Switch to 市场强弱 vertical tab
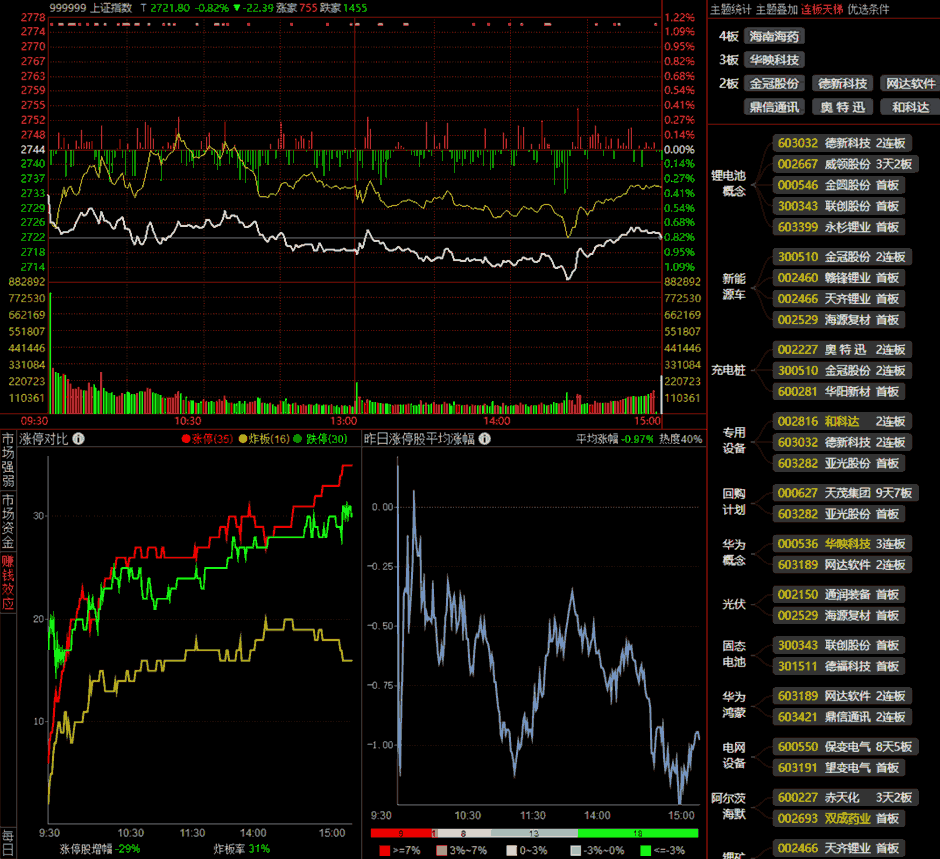 pos(8,460)
